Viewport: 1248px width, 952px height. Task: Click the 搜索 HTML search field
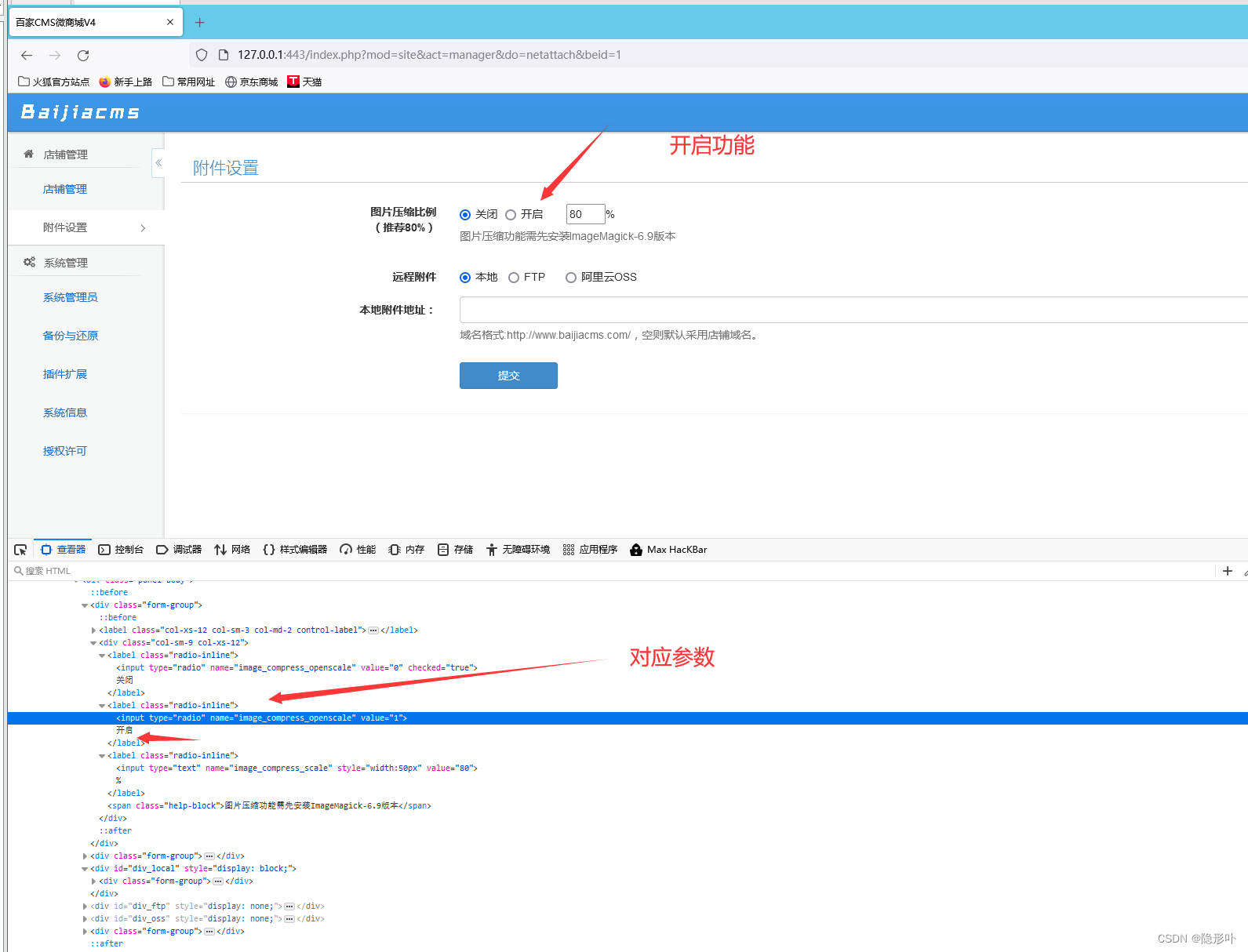click(612, 571)
